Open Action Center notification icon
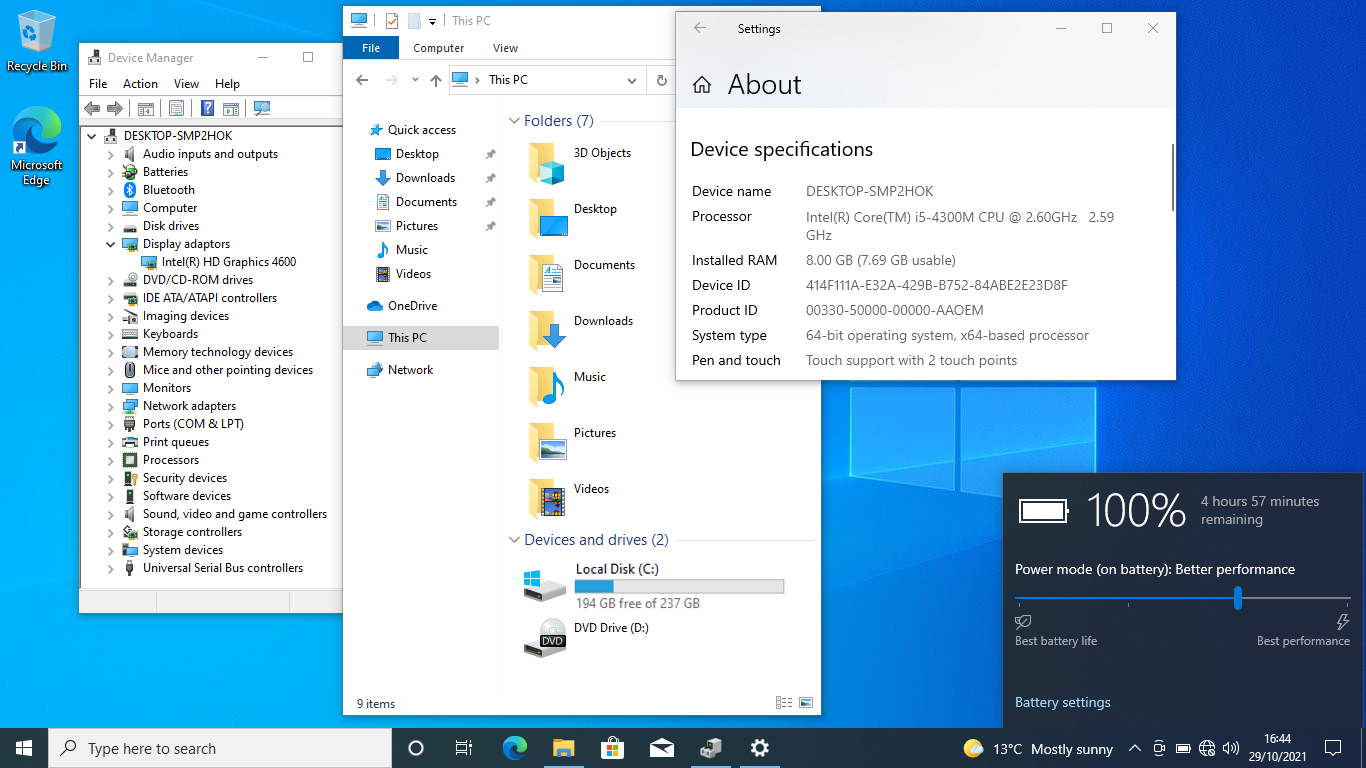 coord(1332,748)
